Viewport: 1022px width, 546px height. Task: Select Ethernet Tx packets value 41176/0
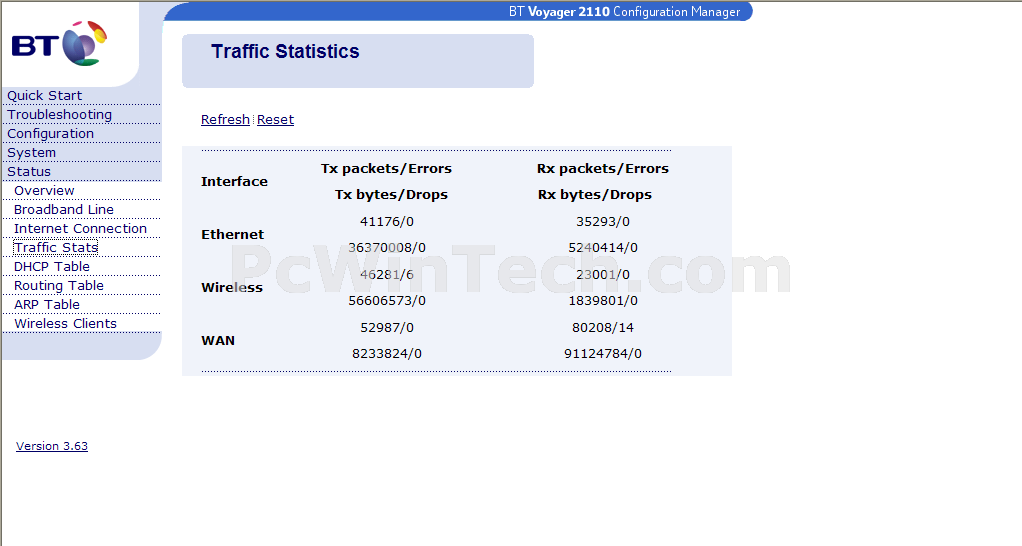click(387, 222)
